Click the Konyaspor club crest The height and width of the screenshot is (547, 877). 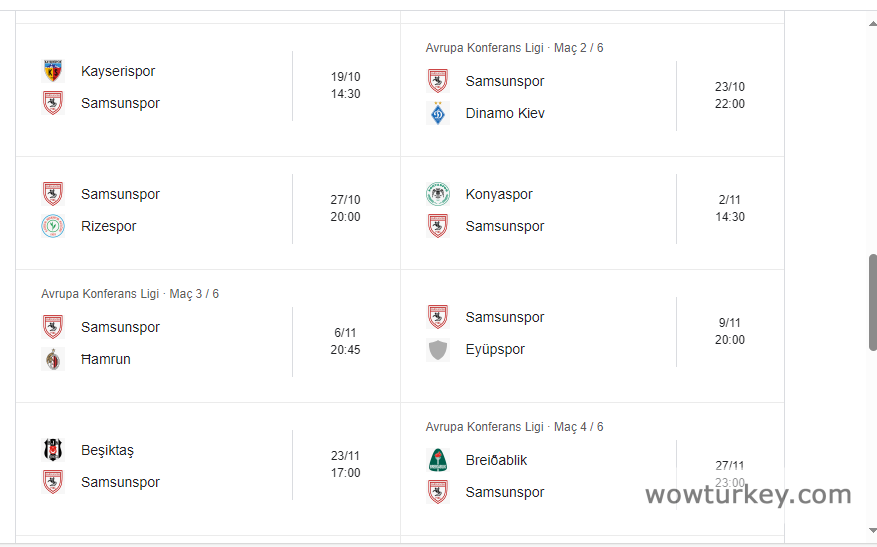click(x=437, y=194)
